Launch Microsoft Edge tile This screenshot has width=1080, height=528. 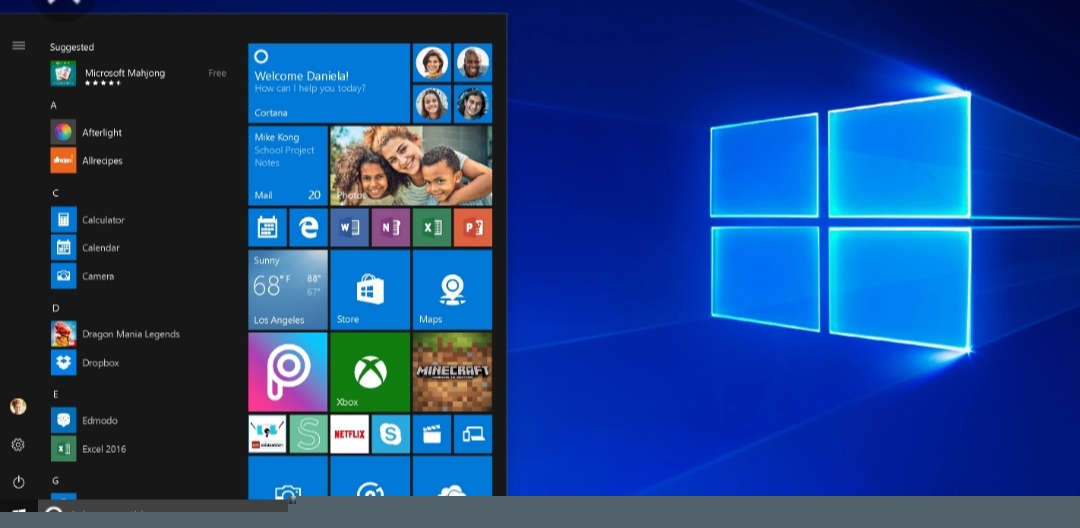click(x=309, y=227)
